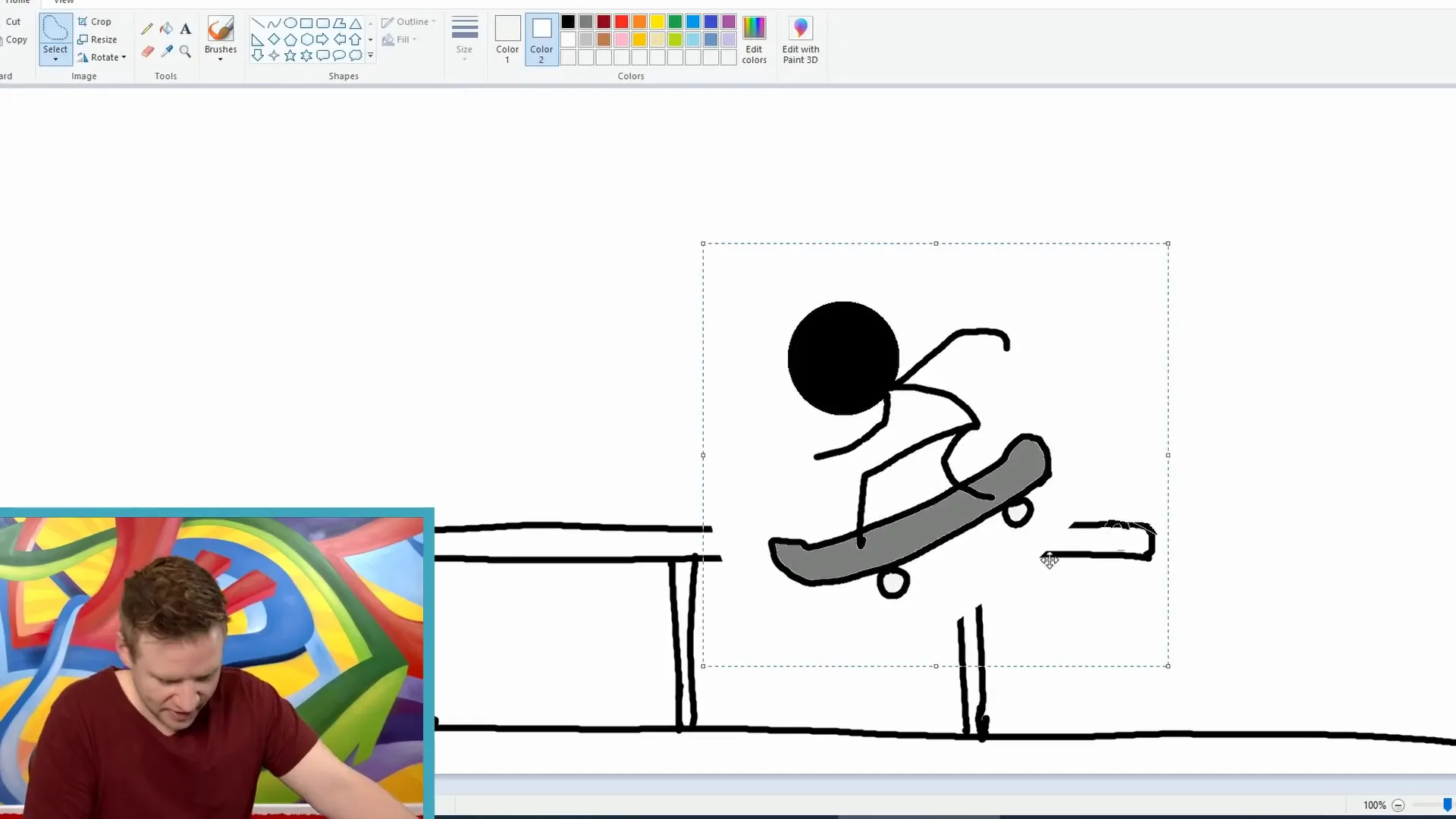Screen dimensions: 1456x819
Task: Select the Magnifier tool
Action: [x=185, y=52]
